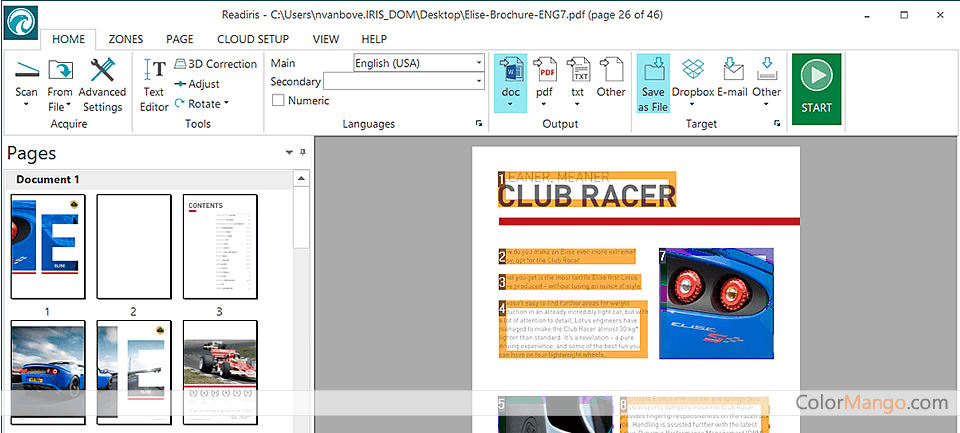Viewport: 960px width, 433px height.
Task: Click the Adjust tool
Action: (x=197, y=84)
